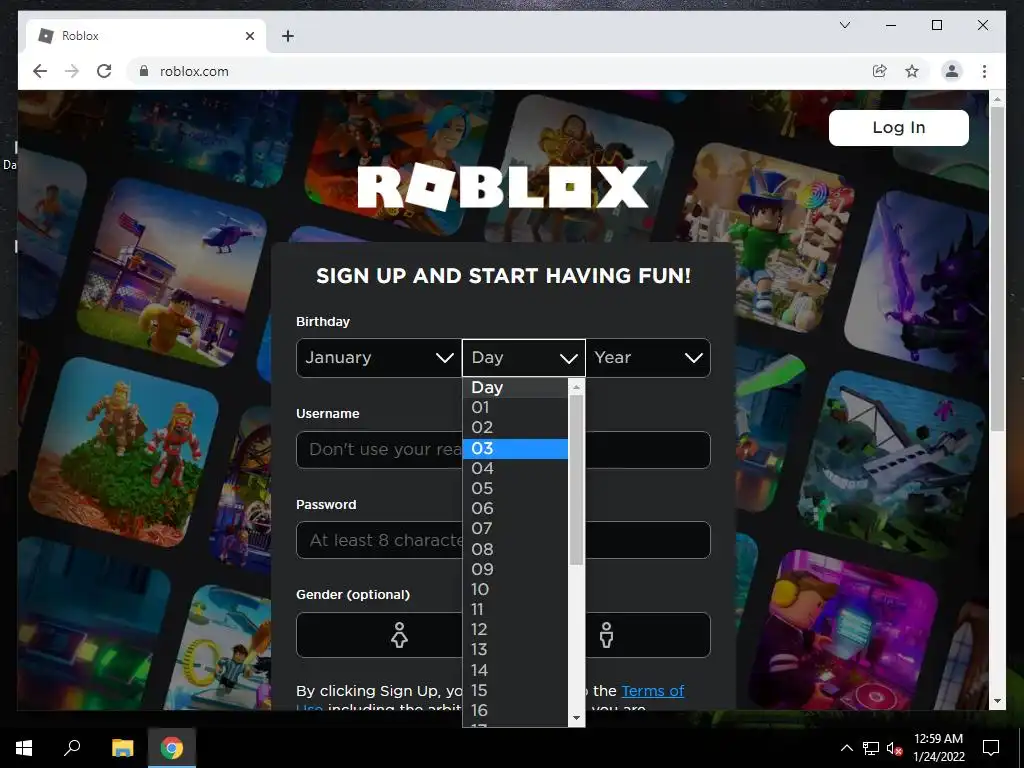The image size is (1024, 768).
Task: Open Chrome three-dot menu
Action: pos(984,71)
